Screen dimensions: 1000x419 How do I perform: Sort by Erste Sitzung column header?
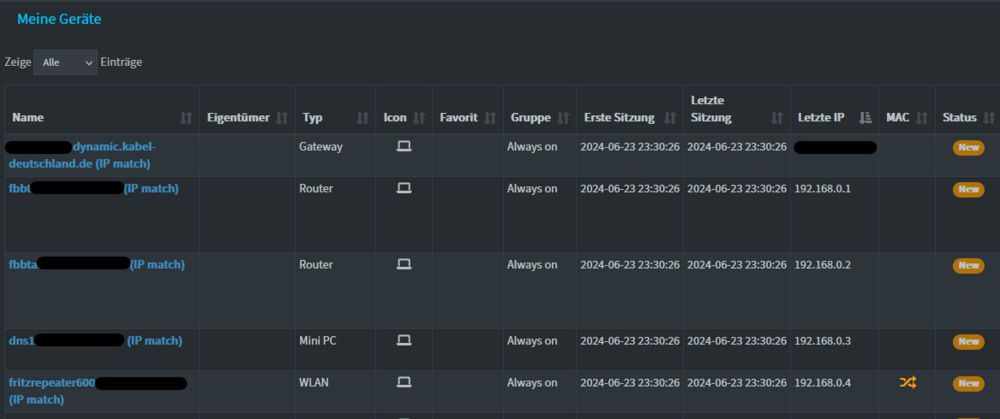point(629,118)
